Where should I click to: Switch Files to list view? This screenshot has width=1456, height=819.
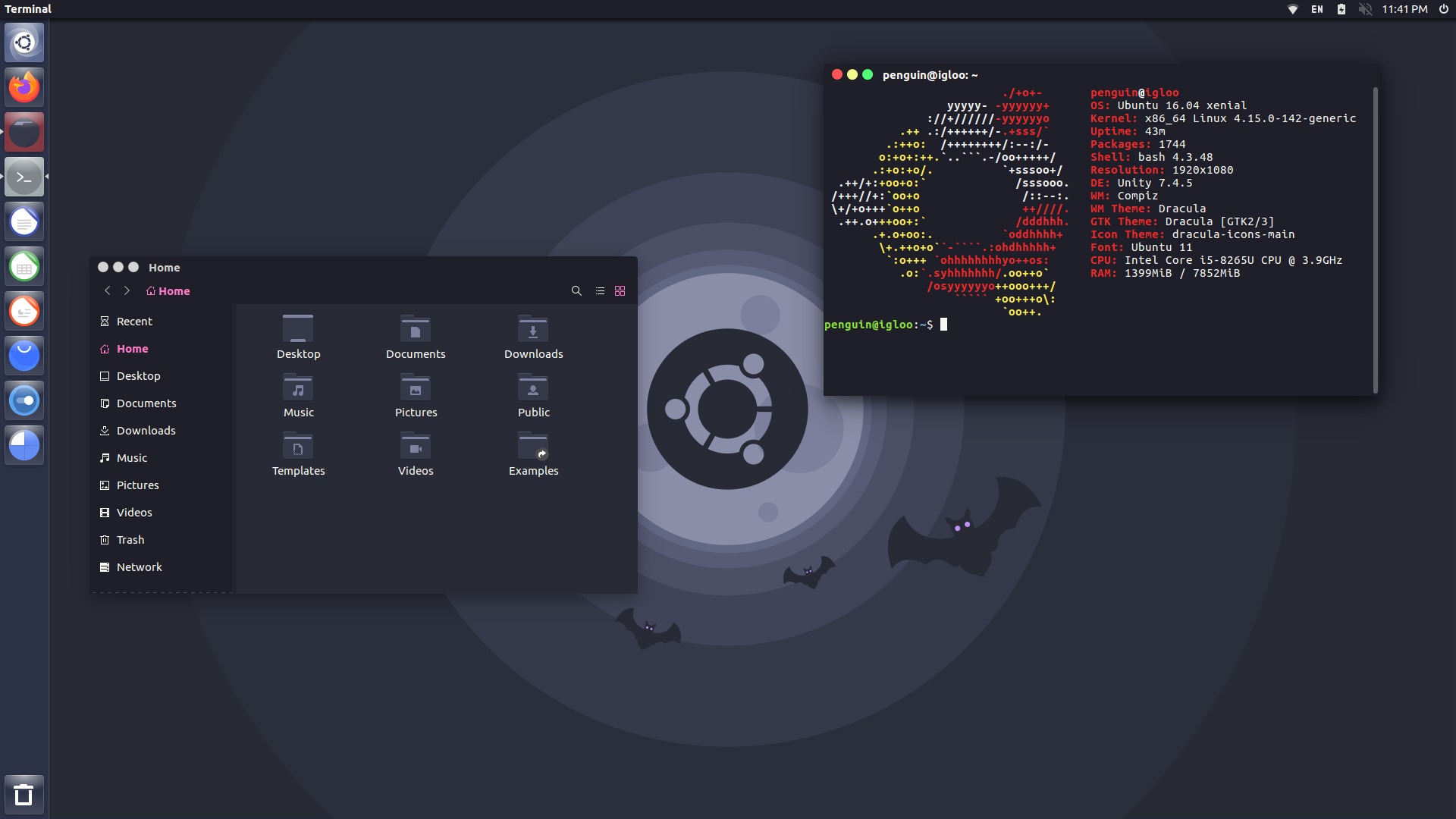[x=600, y=290]
